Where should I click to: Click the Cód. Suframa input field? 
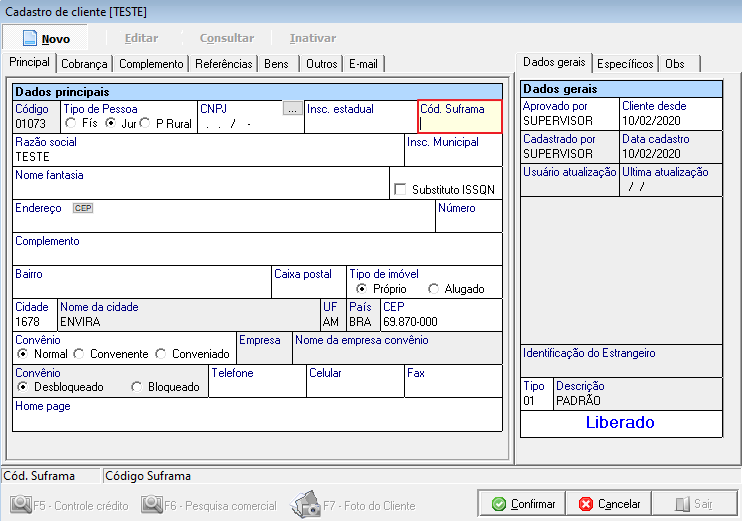459,124
